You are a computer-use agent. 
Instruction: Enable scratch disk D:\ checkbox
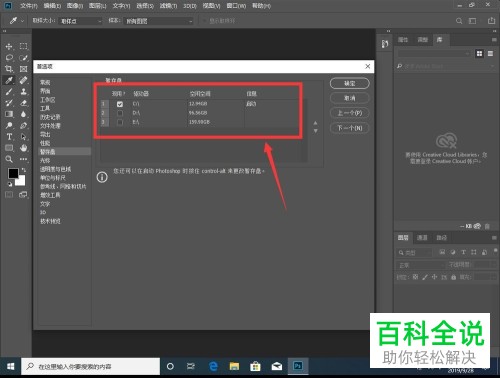point(120,113)
